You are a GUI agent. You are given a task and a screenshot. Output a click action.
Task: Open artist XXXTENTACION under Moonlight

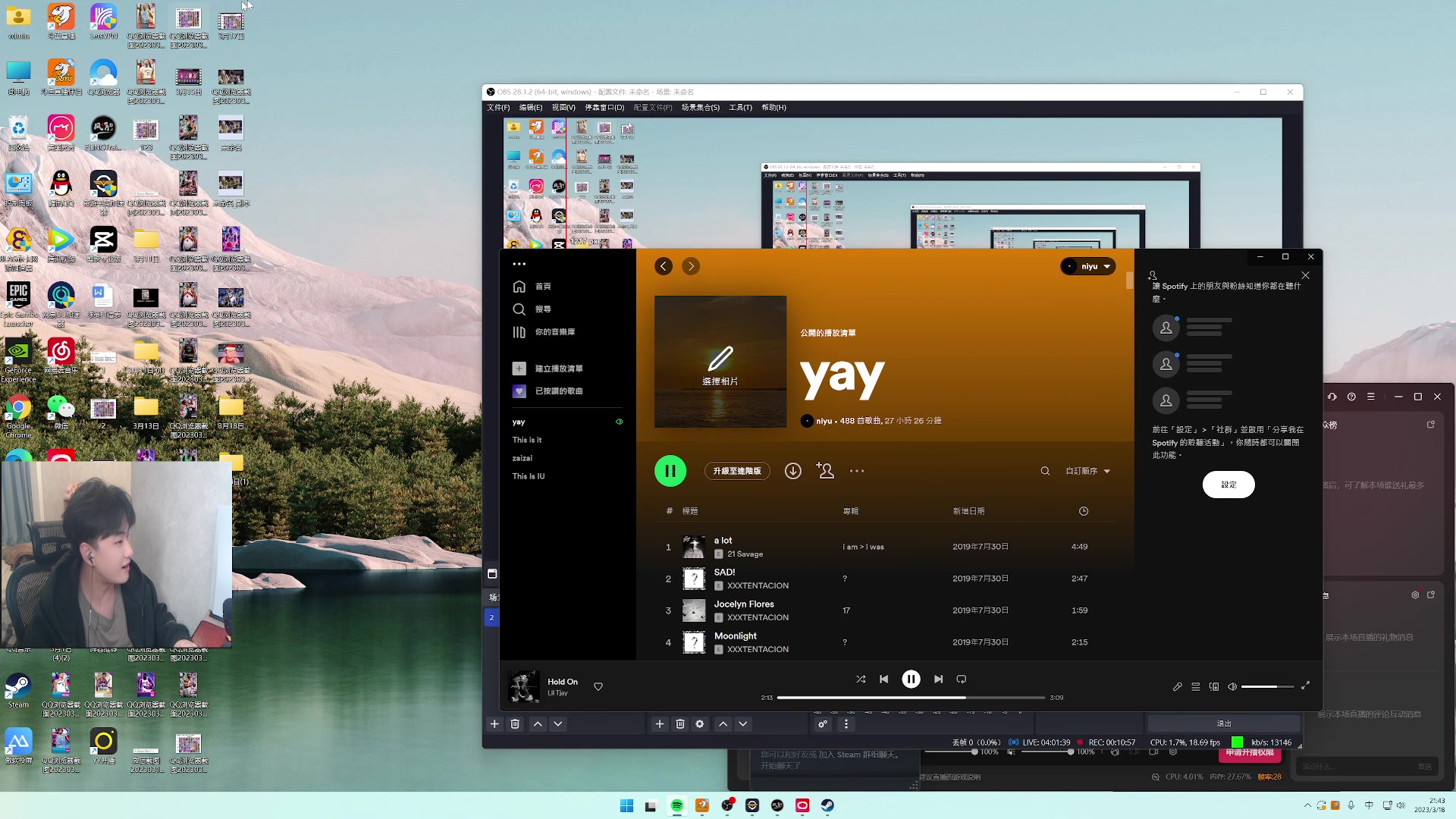758,650
